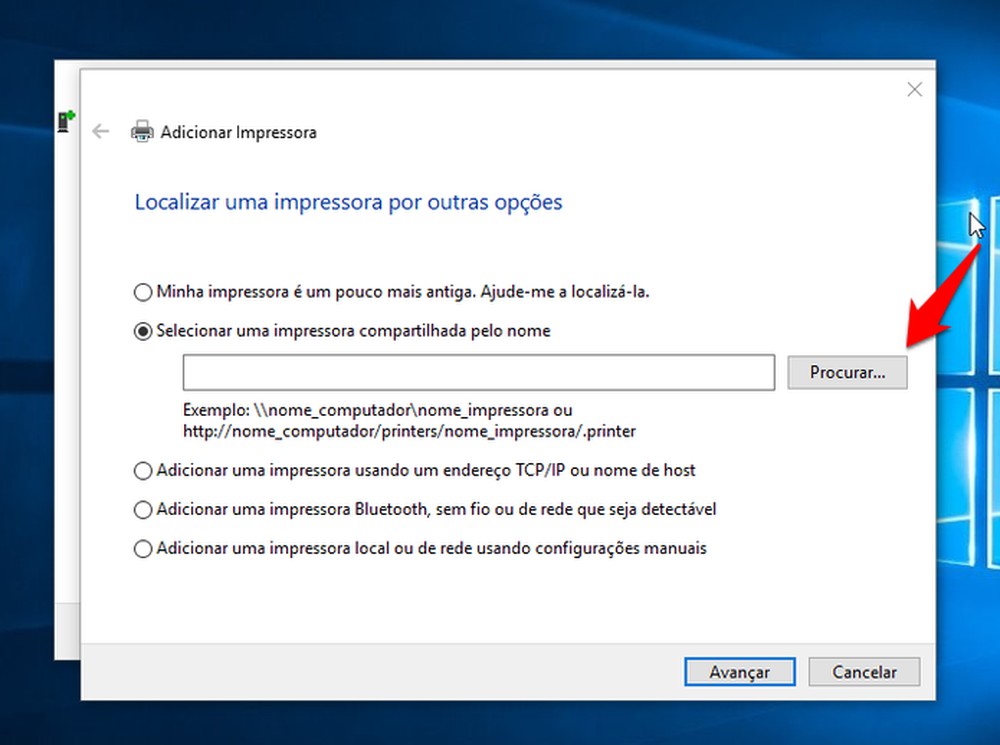Select 'Minha impressora é um pouco mais antiga' option

[x=143, y=292]
